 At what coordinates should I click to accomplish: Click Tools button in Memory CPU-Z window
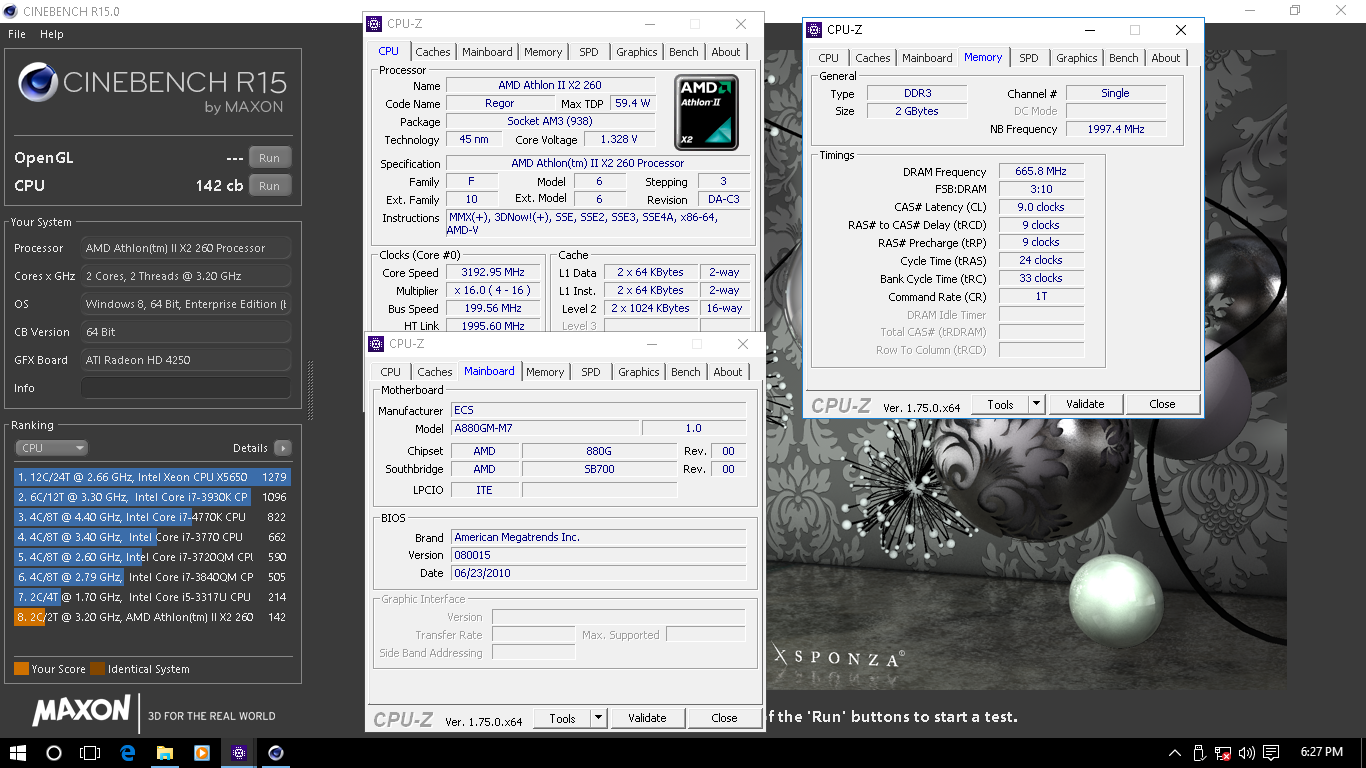tap(1000, 404)
